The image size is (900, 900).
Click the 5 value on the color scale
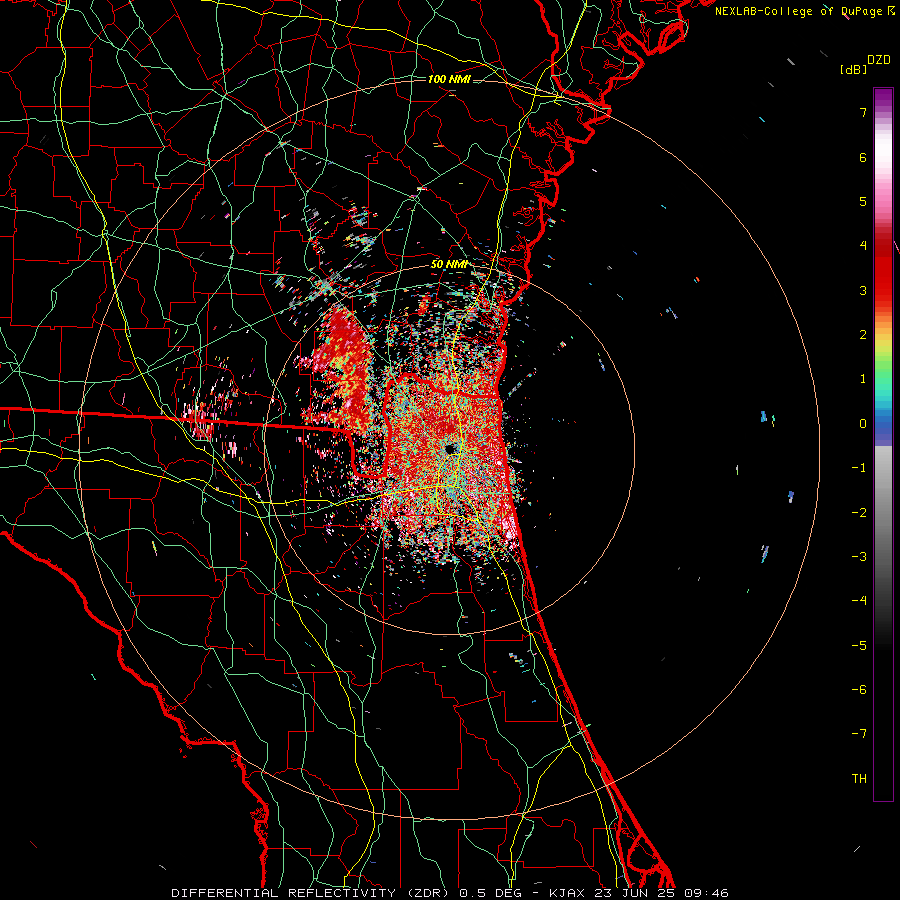tap(863, 201)
